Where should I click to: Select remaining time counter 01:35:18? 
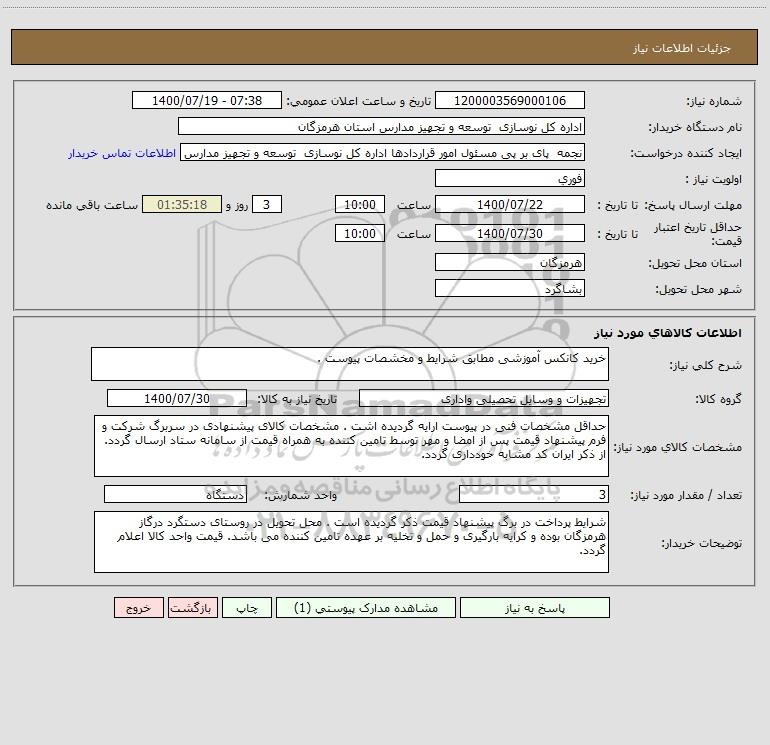(182, 205)
